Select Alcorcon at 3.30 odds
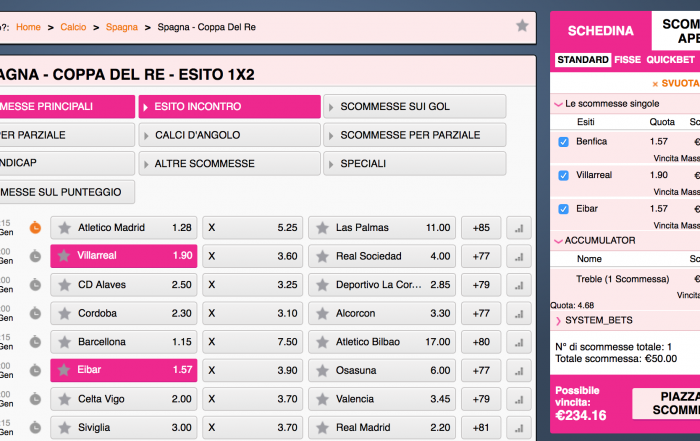The height and width of the screenshot is (441, 700). coord(382,313)
